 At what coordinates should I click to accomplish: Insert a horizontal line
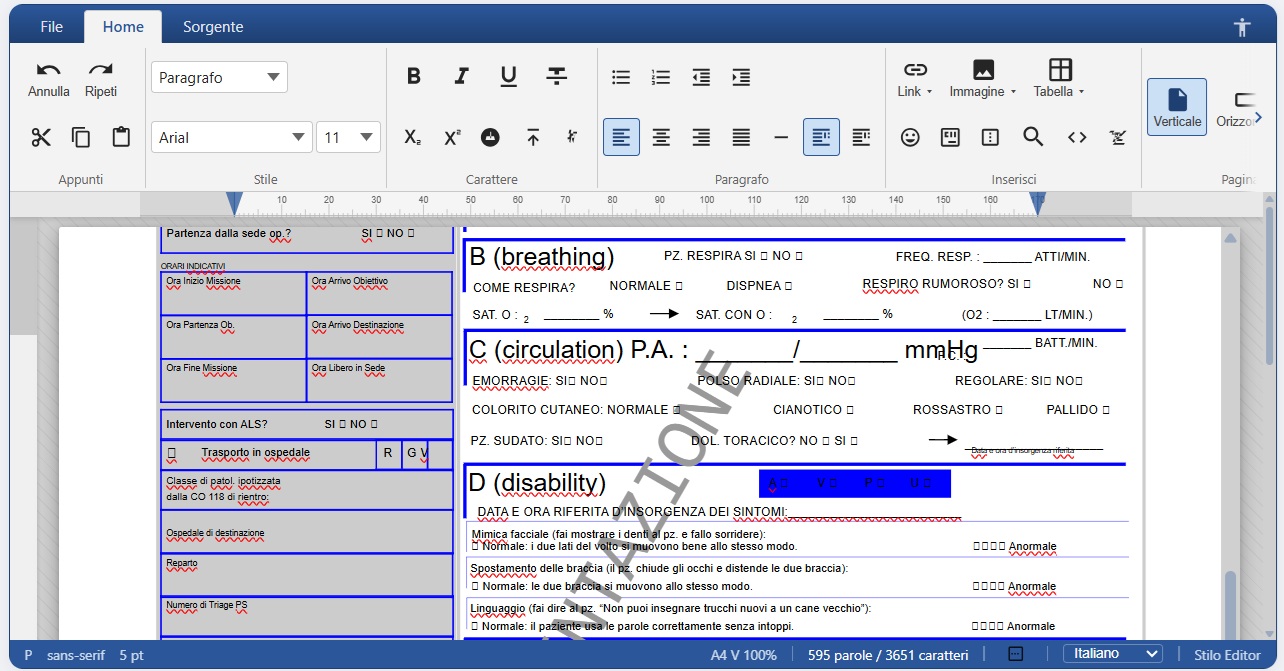coord(781,137)
